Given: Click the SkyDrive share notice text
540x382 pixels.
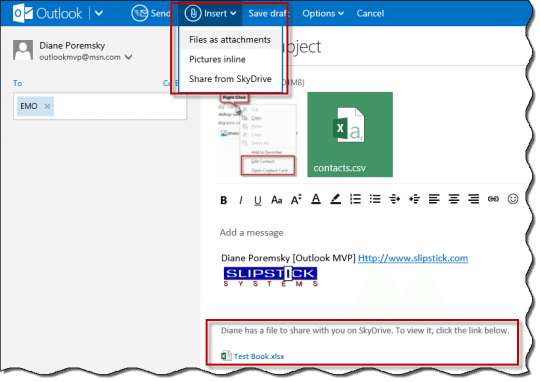Looking at the screenshot, I should [x=365, y=331].
